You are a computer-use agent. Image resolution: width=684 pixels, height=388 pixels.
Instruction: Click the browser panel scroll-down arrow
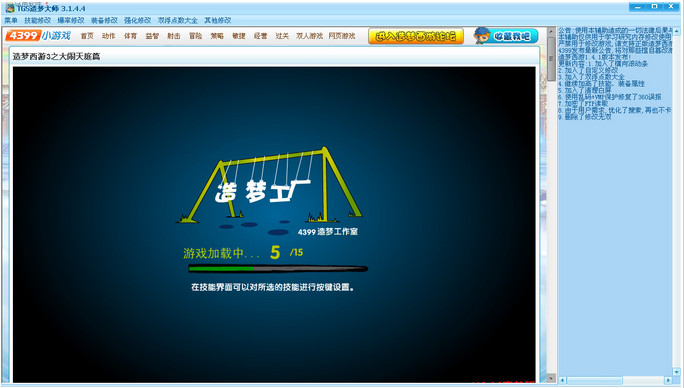[551, 378]
